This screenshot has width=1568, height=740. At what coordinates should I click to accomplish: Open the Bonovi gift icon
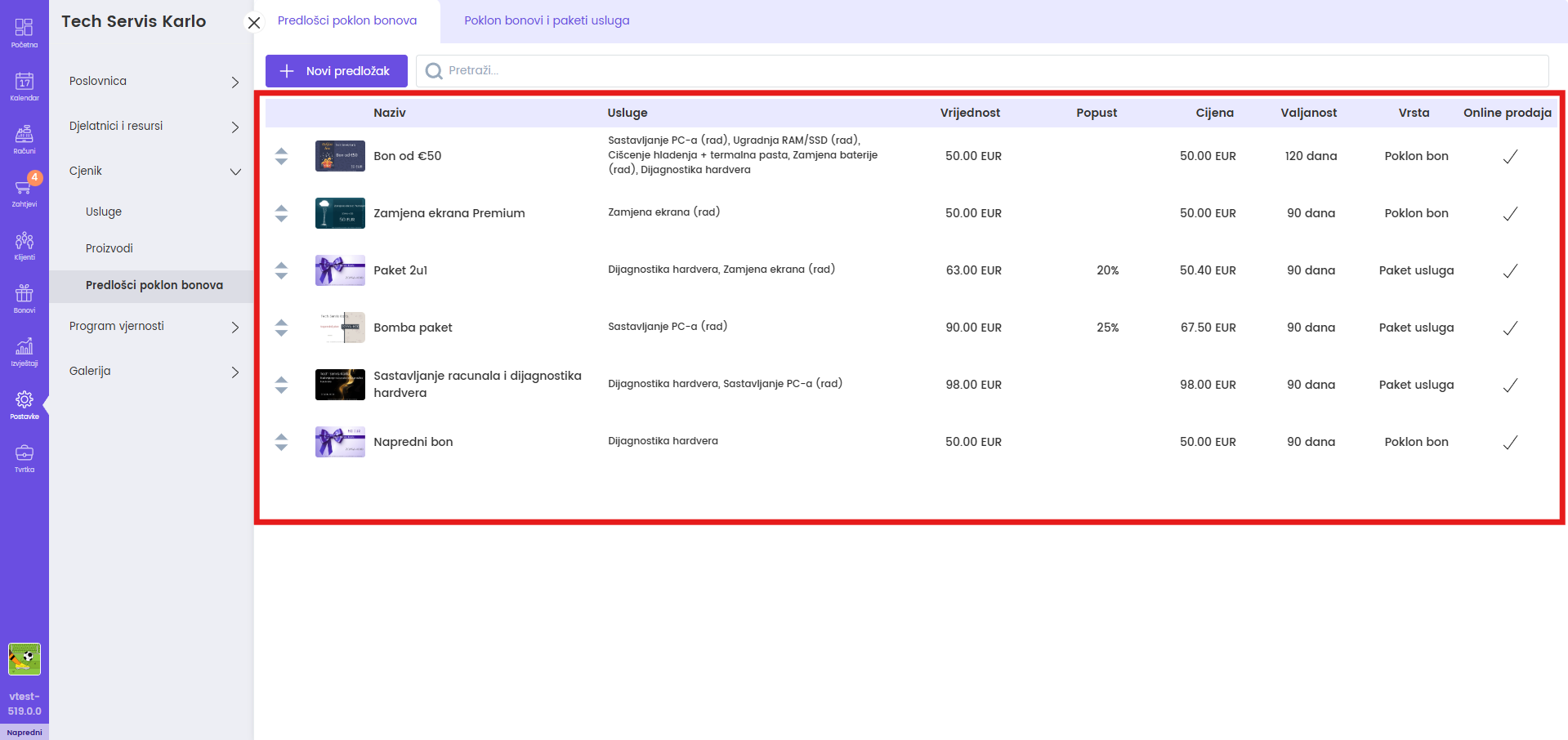[25, 298]
